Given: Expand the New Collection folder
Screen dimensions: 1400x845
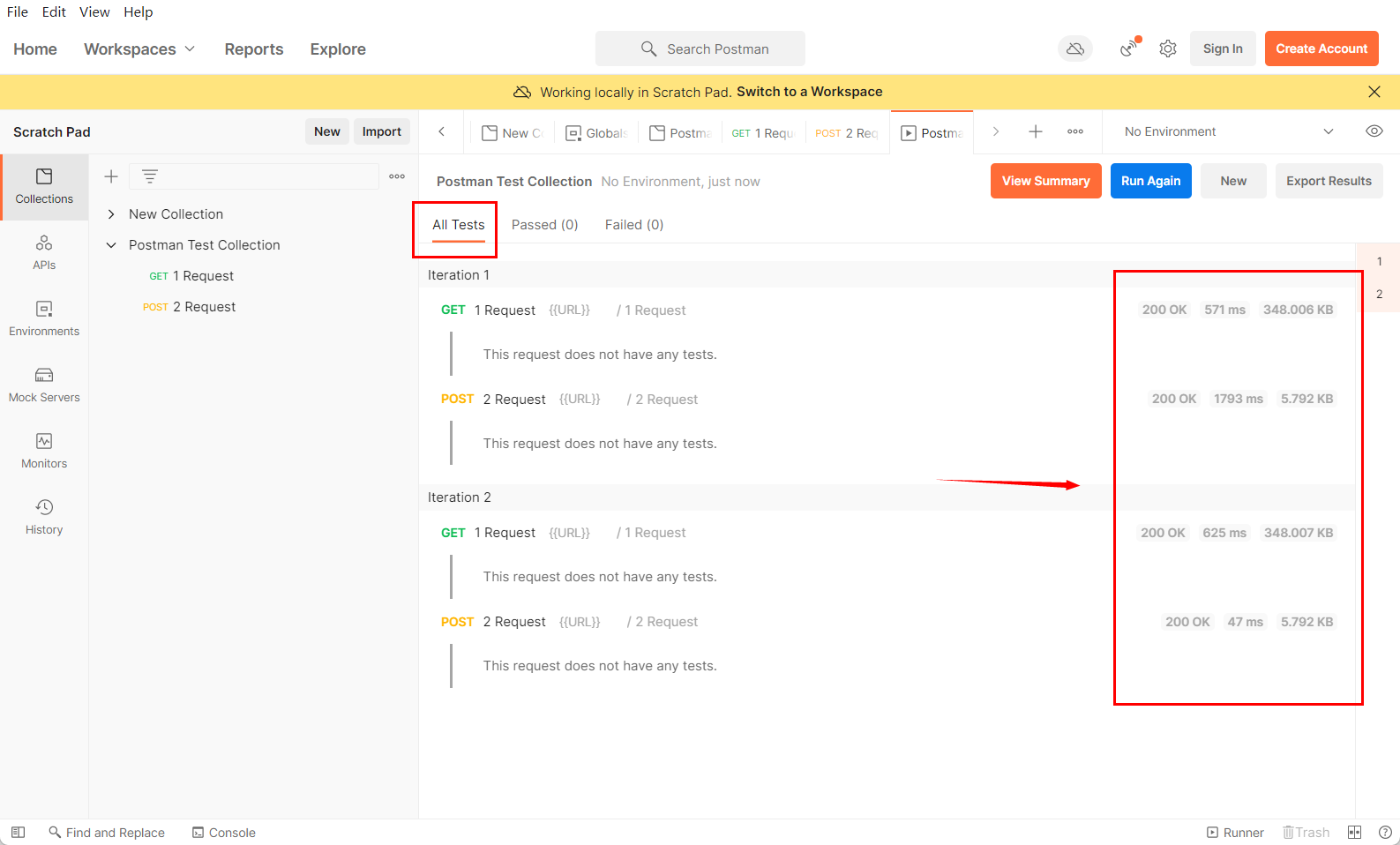Looking at the screenshot, I should click(x=111, y=214).
